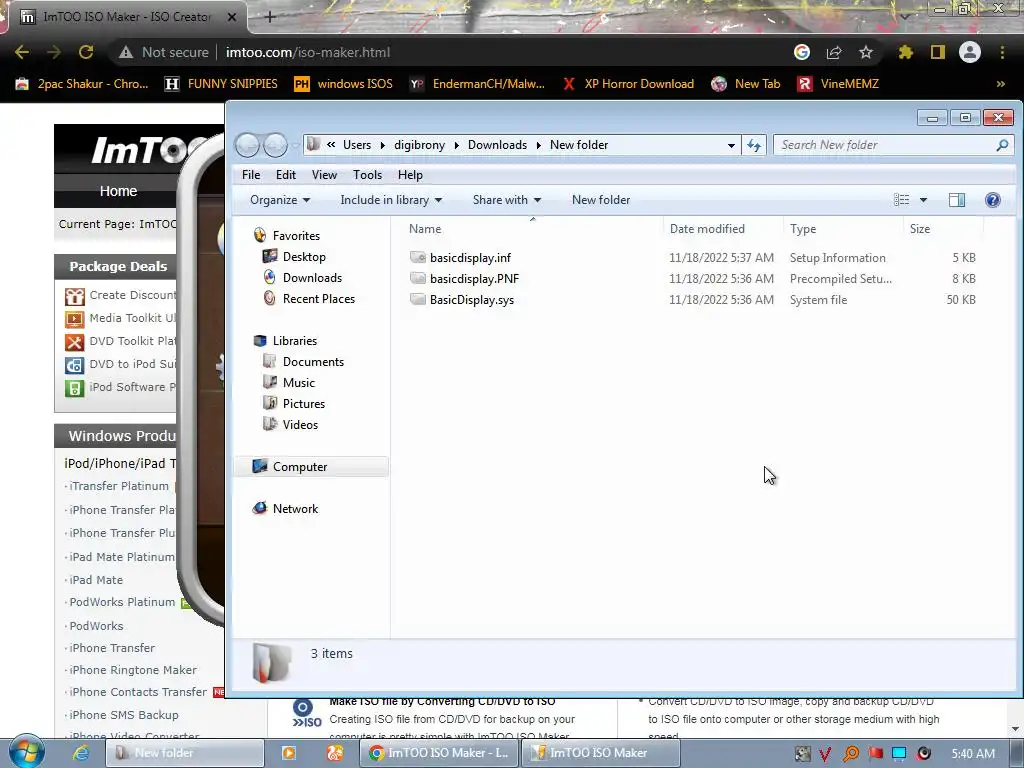Open the VineMEMZ bookmark
This screenshot has height=768, width=1024.
tap(839, 84)
